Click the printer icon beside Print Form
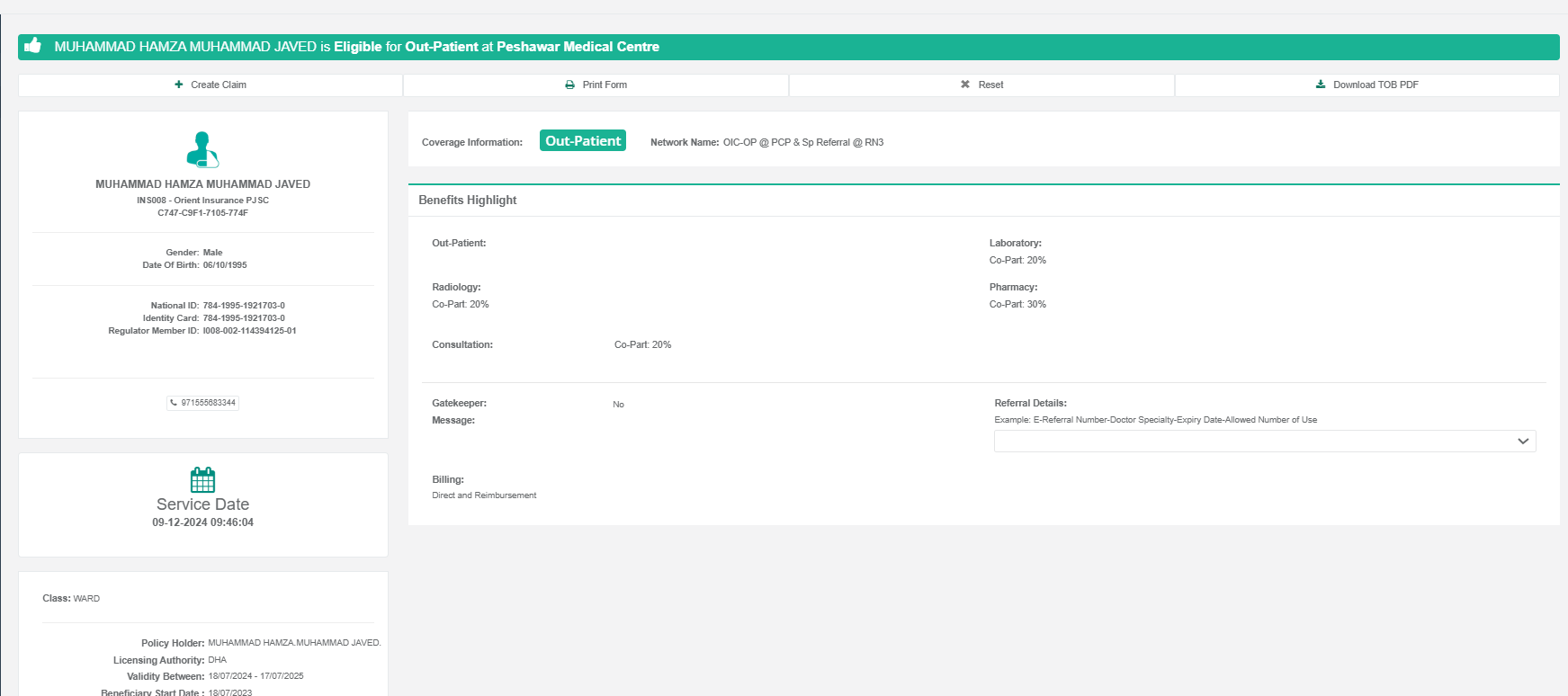 (569, 85)
